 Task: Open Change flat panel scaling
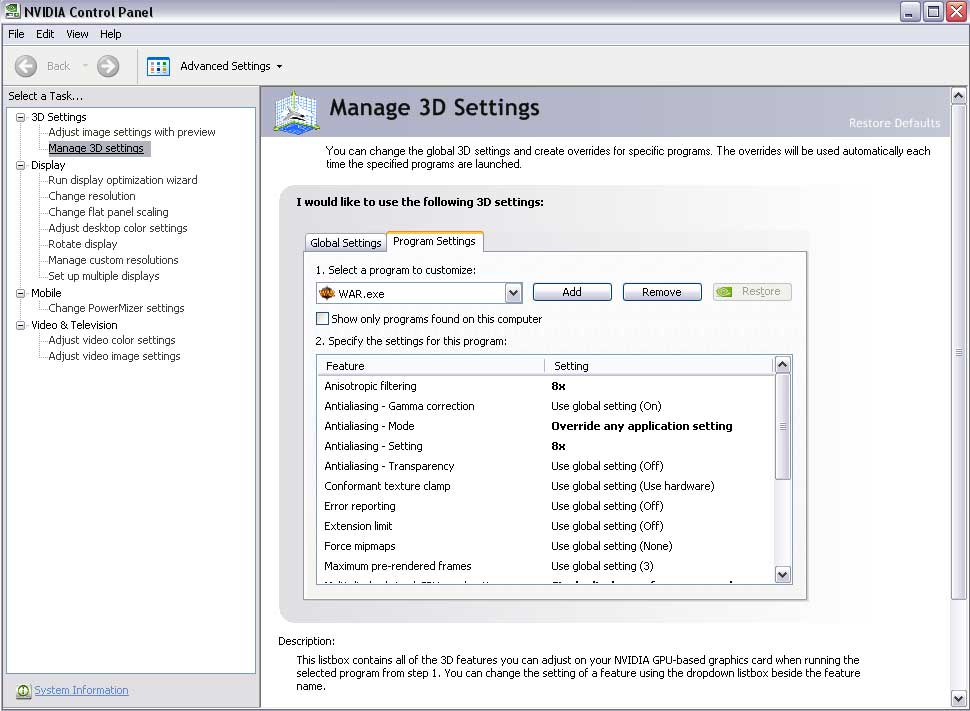pyautogui.click(x=108, y=212)
